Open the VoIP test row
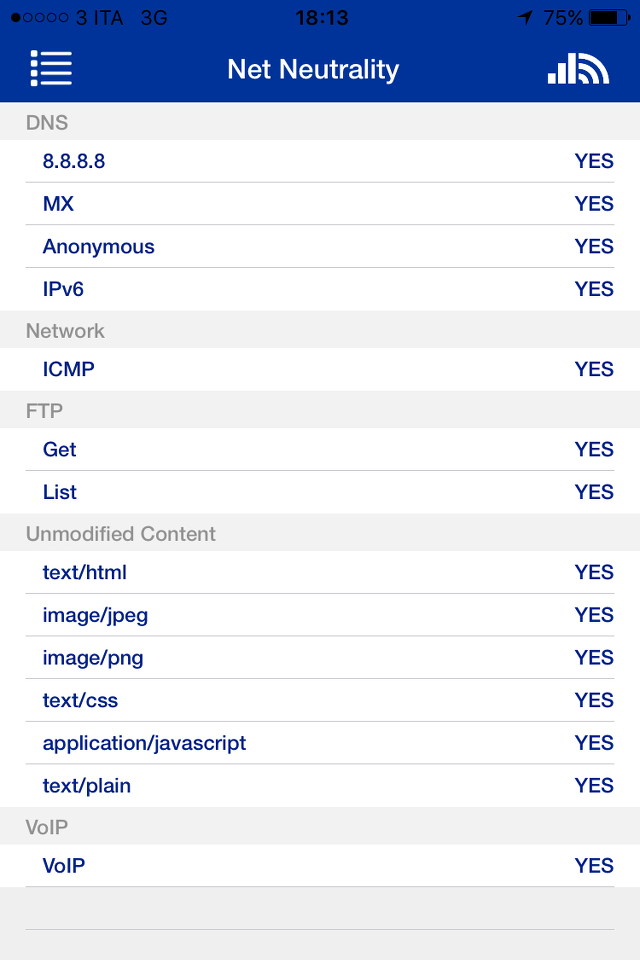Viewport: 640px width, 960px height. point(320,866)
